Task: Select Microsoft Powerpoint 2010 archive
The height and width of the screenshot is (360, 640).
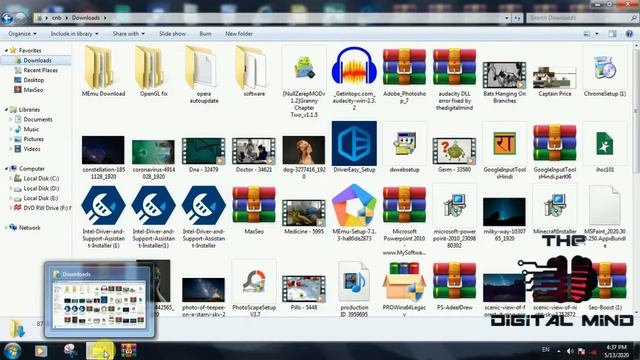Action: [404, 220]
